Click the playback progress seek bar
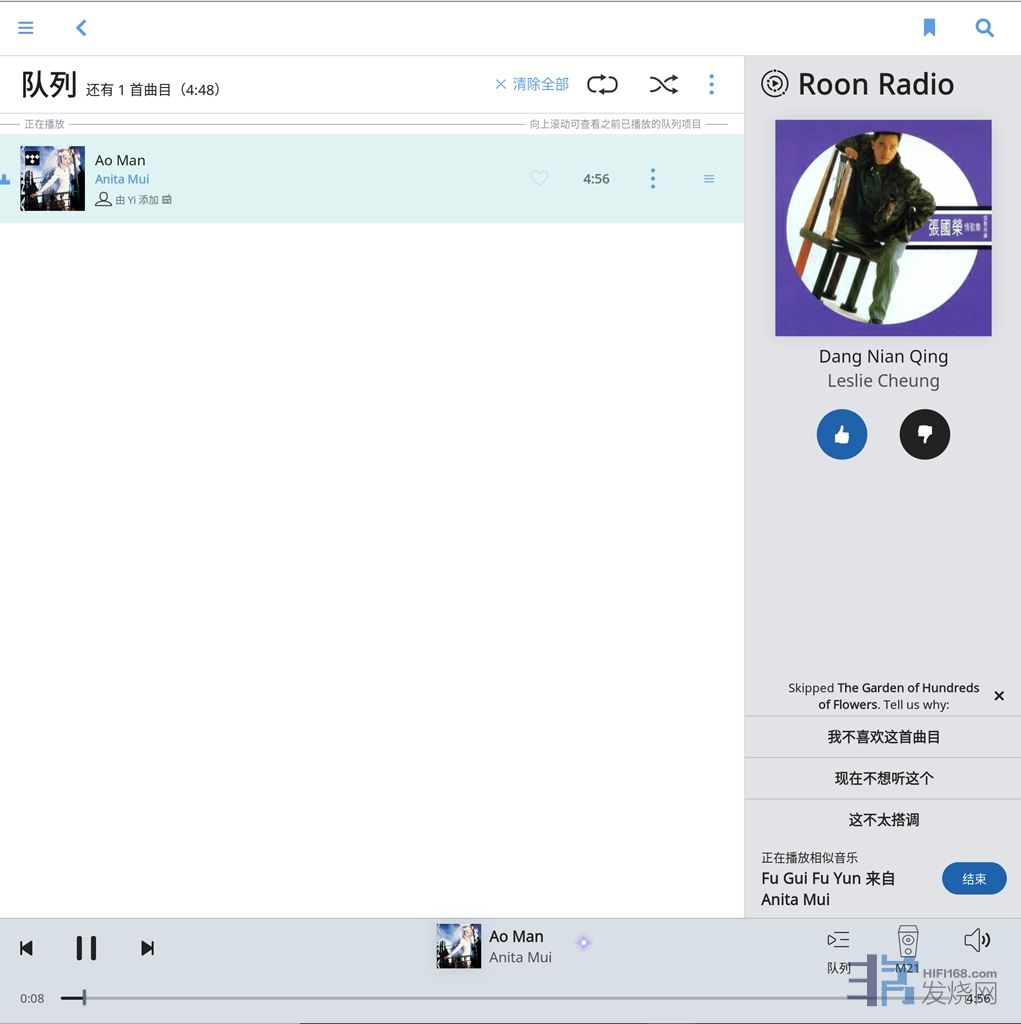The height and width of the screenshot is (1024, 1021). [500, 997]
